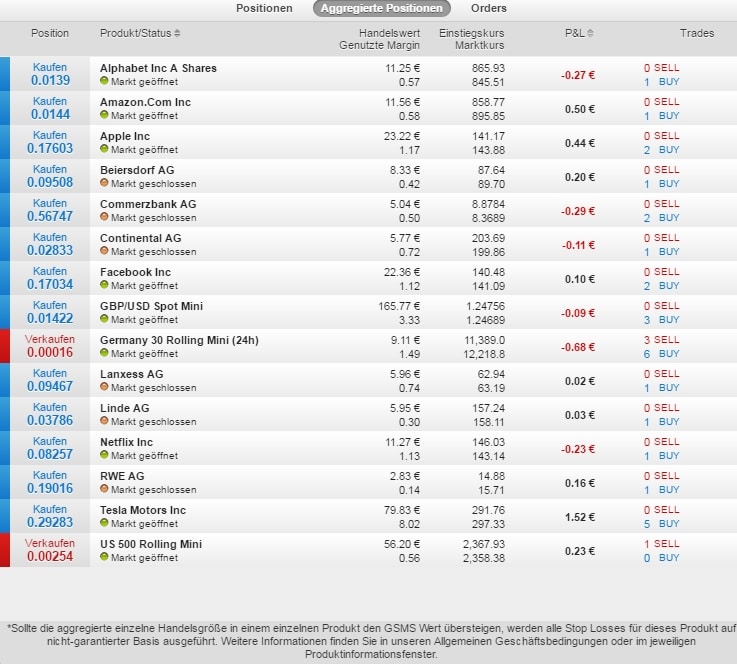737x664 pixels.
Task: Click the BUY link for Tesla Motors Inc
Action: [668, 524]
